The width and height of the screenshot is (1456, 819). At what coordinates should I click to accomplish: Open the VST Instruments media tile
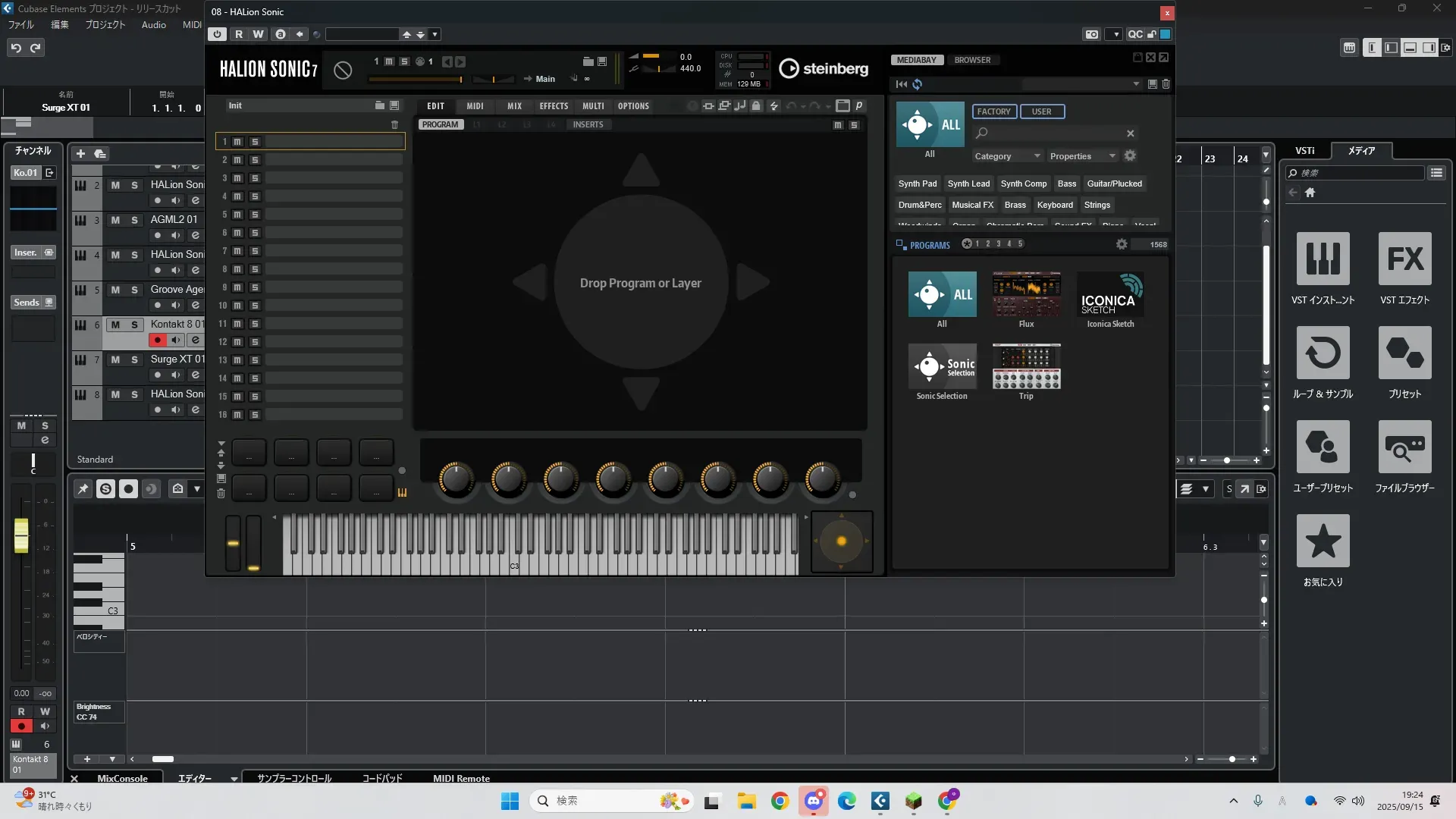click(1323, 259)
